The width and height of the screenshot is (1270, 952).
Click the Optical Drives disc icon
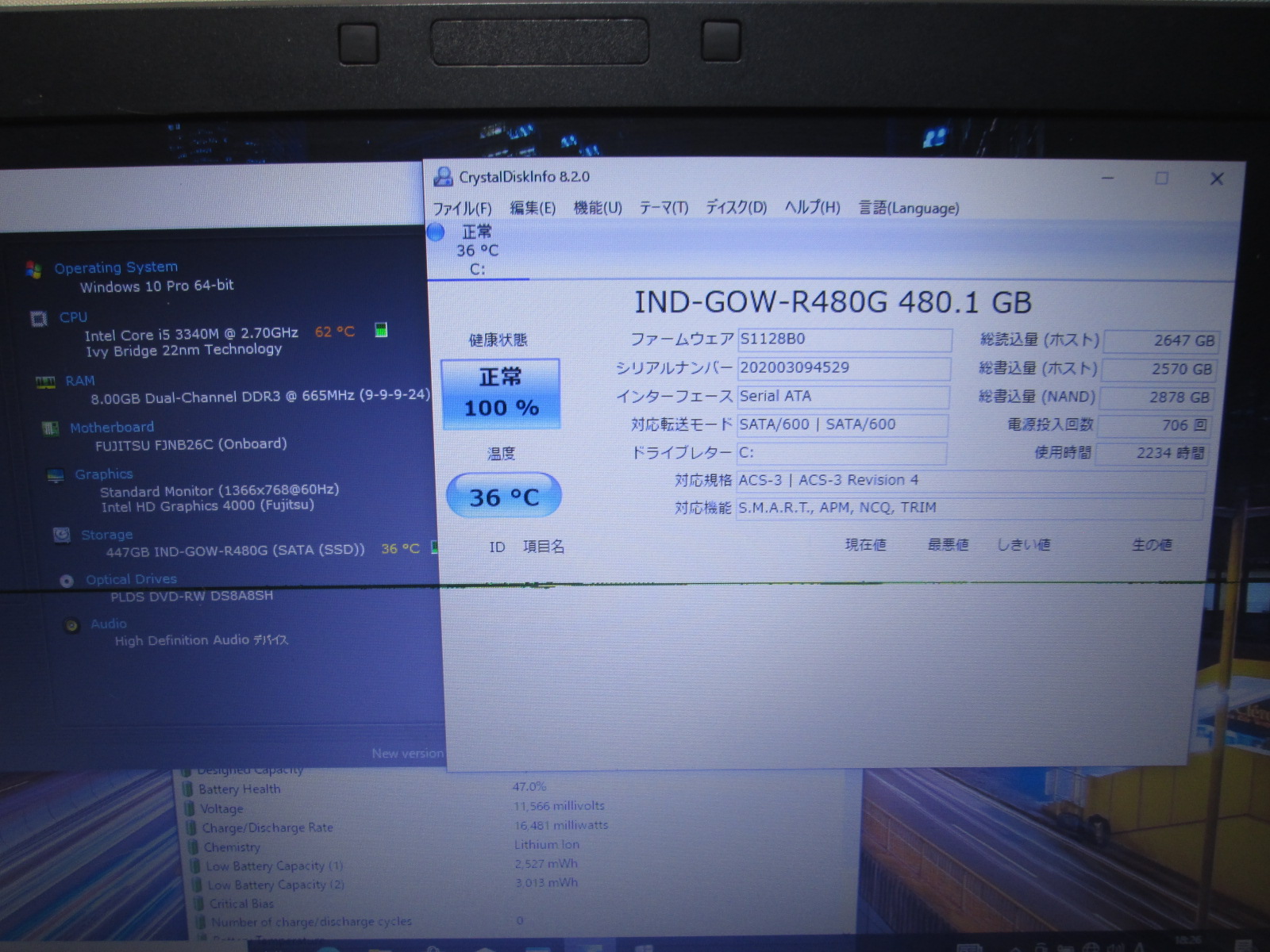67,581
